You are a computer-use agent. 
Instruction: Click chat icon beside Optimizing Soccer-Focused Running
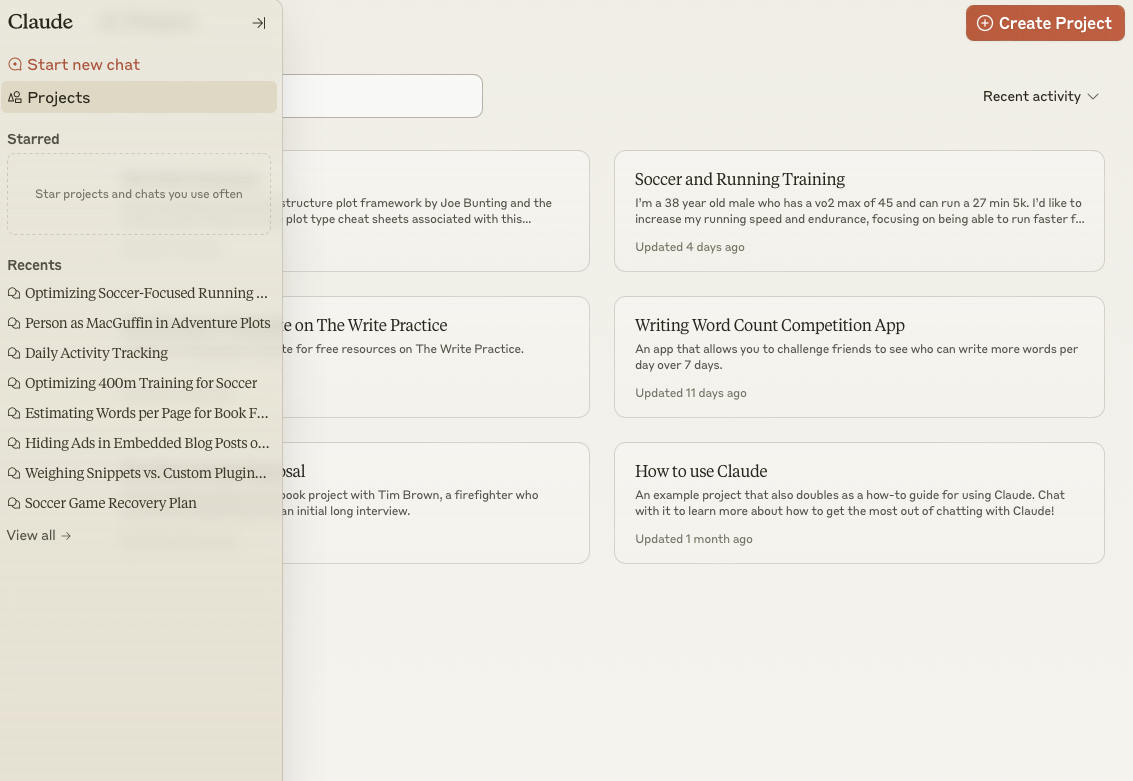coord(14,293)
